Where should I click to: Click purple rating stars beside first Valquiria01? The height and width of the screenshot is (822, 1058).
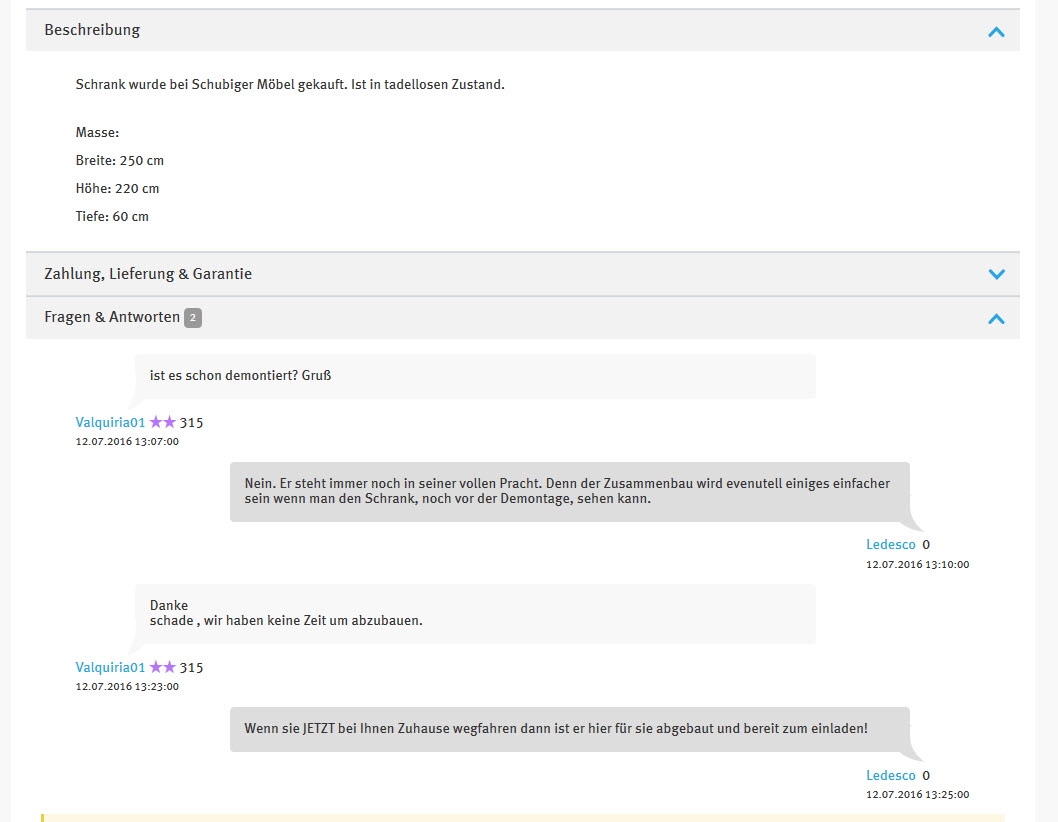pyautogui.click(x=162, y=423)
